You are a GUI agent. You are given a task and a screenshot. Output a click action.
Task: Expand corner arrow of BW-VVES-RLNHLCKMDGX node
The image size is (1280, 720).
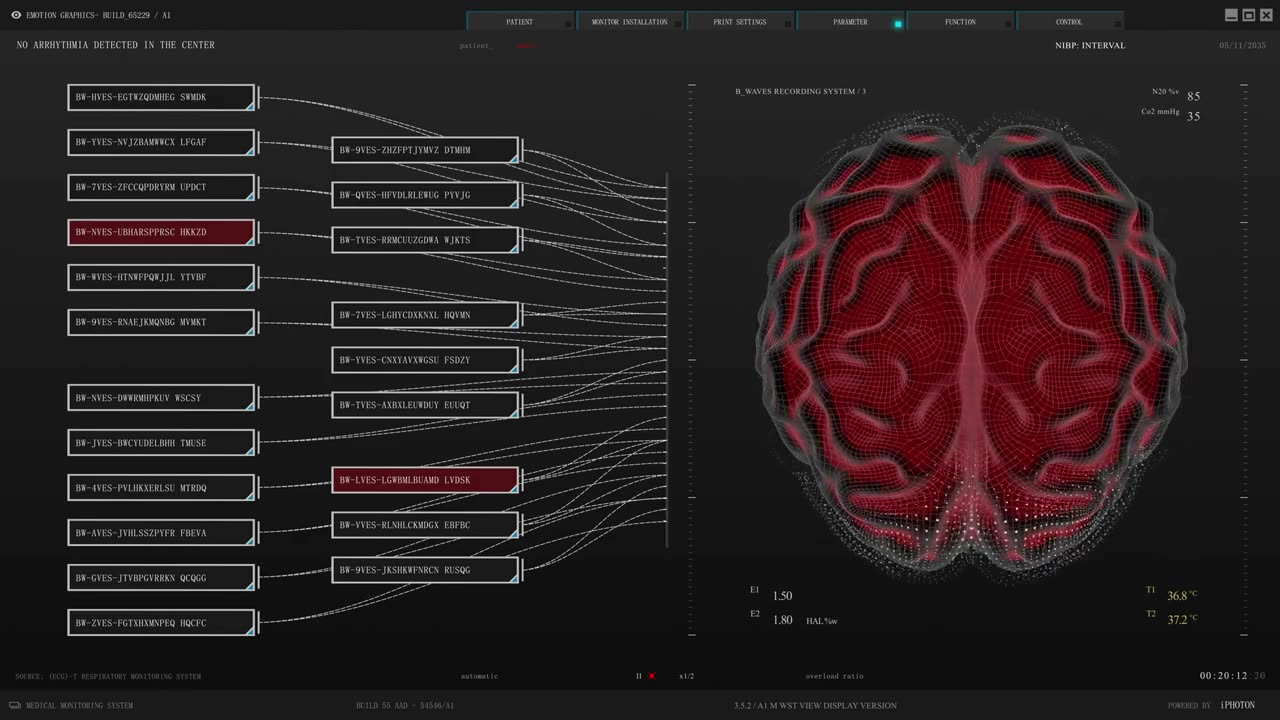(x=514, y=533)
